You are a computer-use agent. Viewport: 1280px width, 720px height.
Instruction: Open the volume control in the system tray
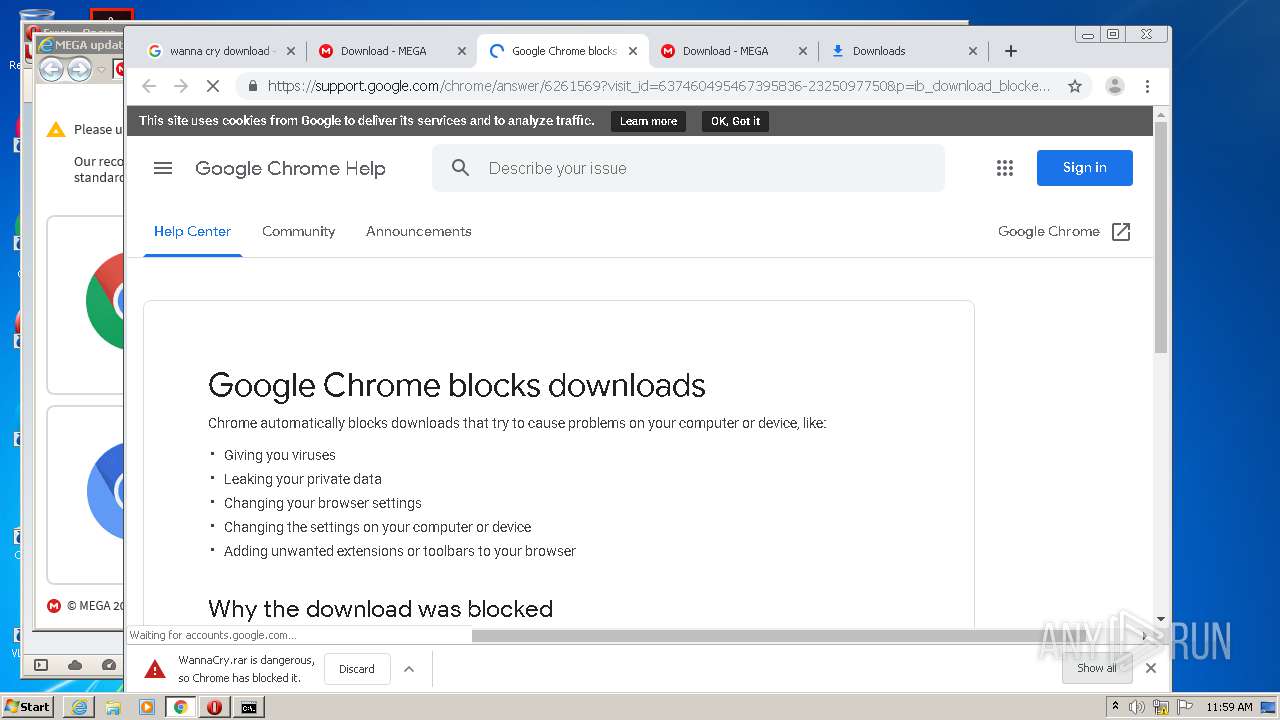[1137, 707]
